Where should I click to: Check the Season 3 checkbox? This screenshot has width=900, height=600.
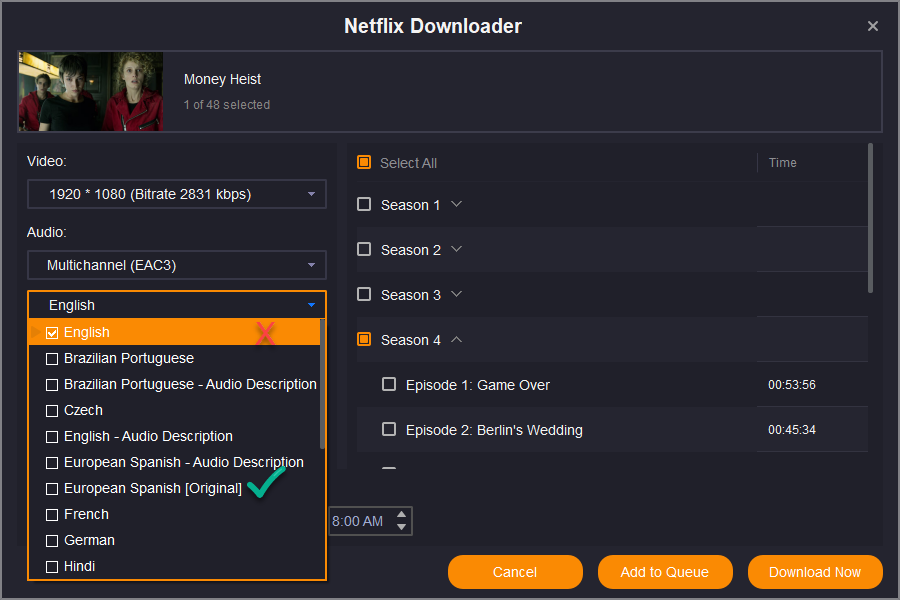[x=364, y=294]
